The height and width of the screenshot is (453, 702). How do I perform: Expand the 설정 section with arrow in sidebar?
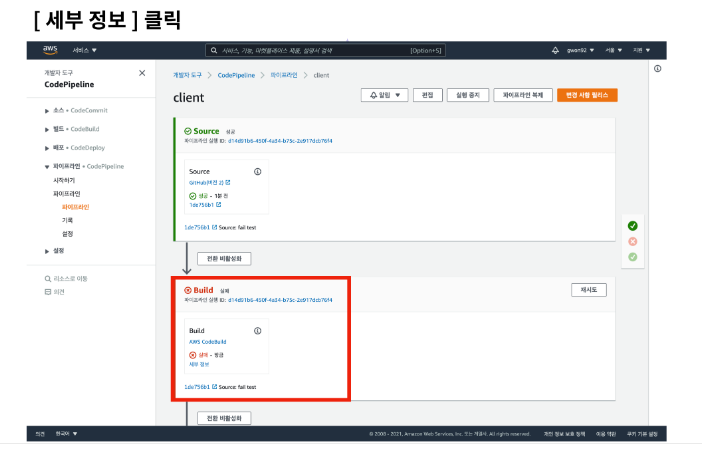click(x=47, y=251)
